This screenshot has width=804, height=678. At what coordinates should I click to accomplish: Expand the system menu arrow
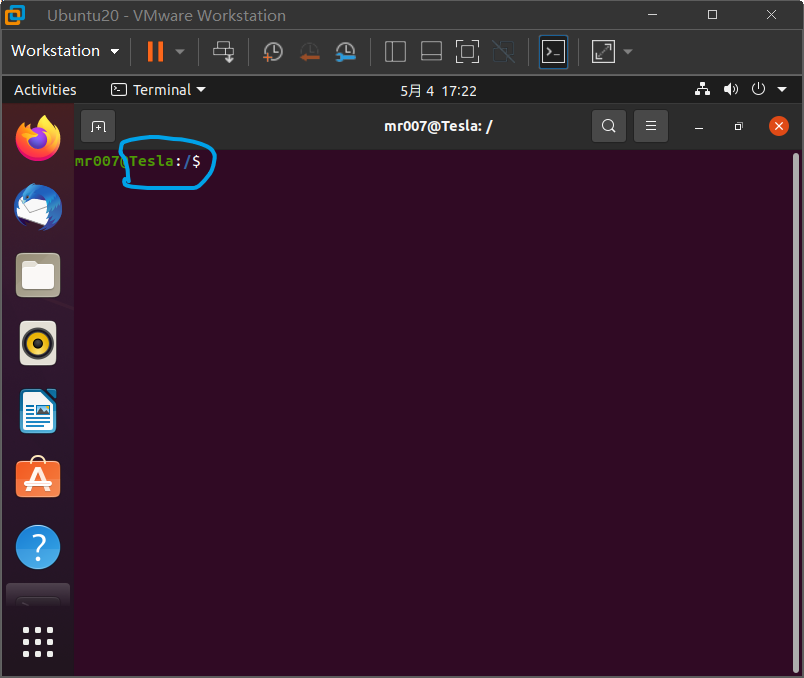coord(782,89)
